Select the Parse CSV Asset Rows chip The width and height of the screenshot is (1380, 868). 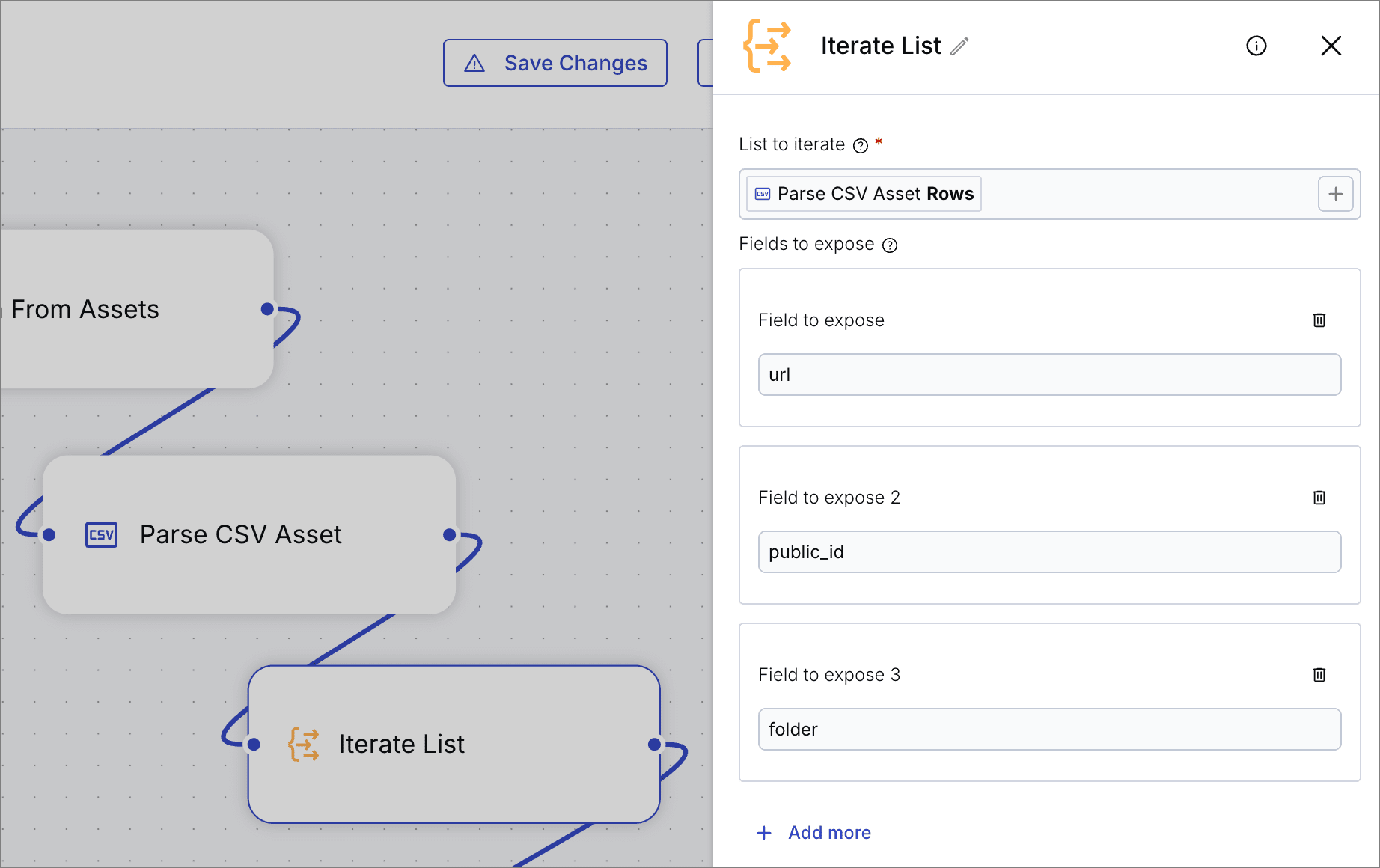coord(864,194)
